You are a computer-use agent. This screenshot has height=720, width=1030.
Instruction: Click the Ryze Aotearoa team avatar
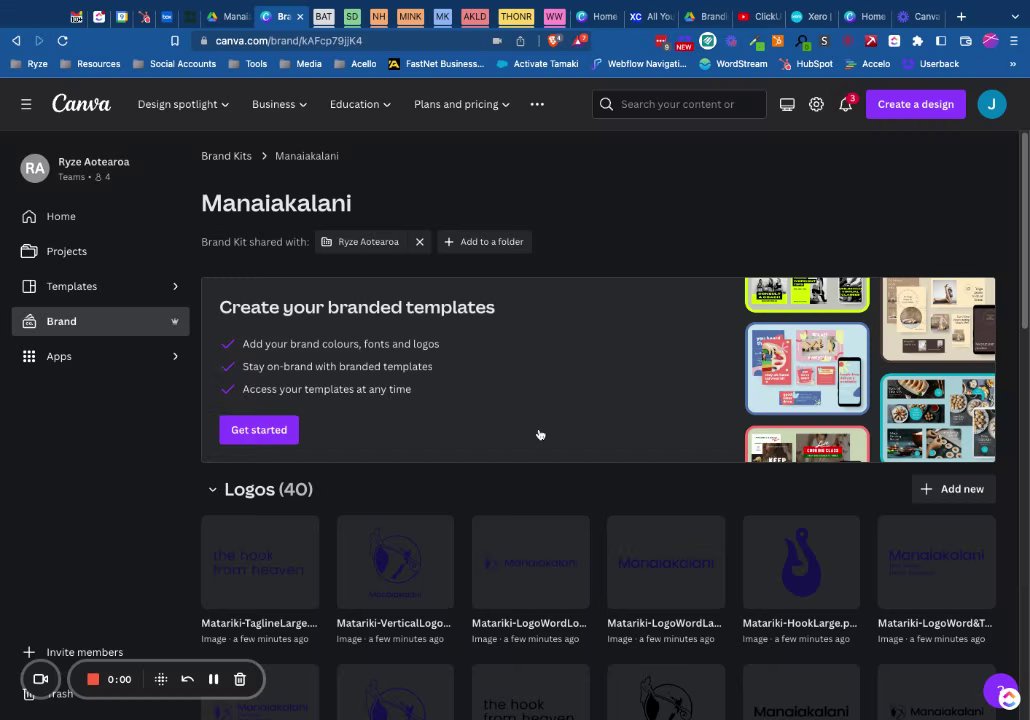(x=35, y=169)
